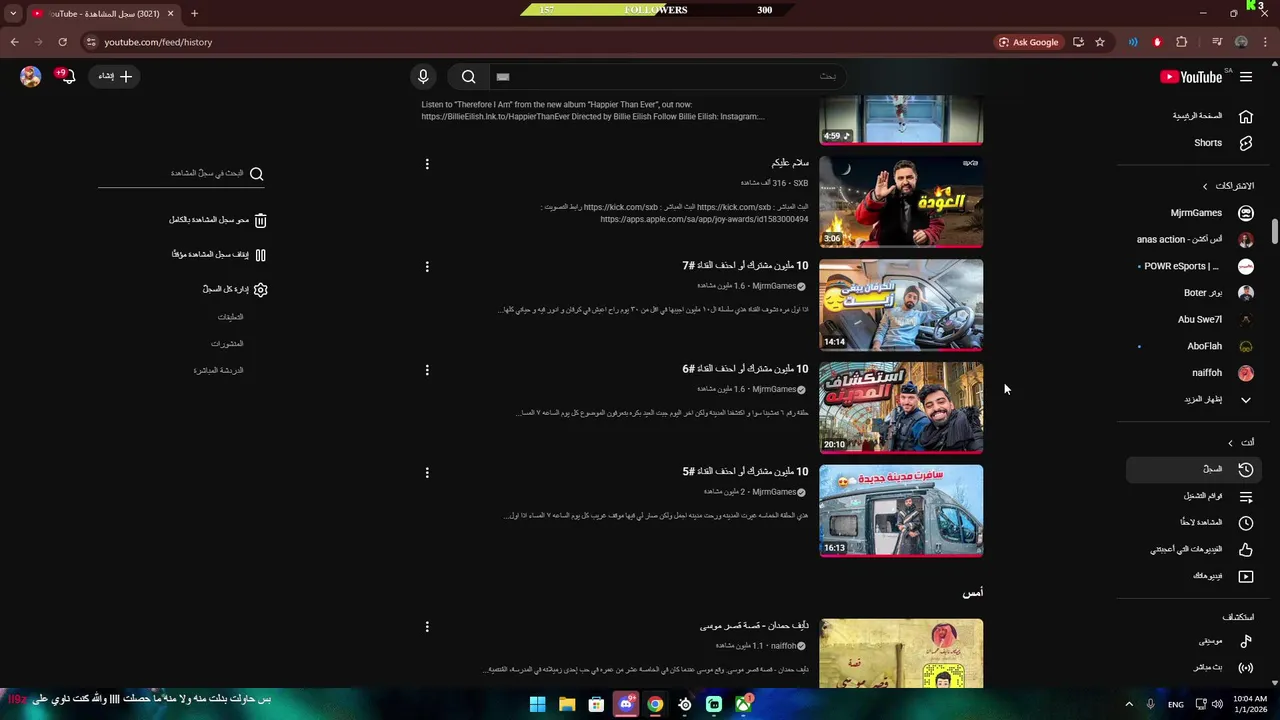Open the account avatar menu
The width and height of the screenshot is (1280, 720).
(x=31, y=76)
